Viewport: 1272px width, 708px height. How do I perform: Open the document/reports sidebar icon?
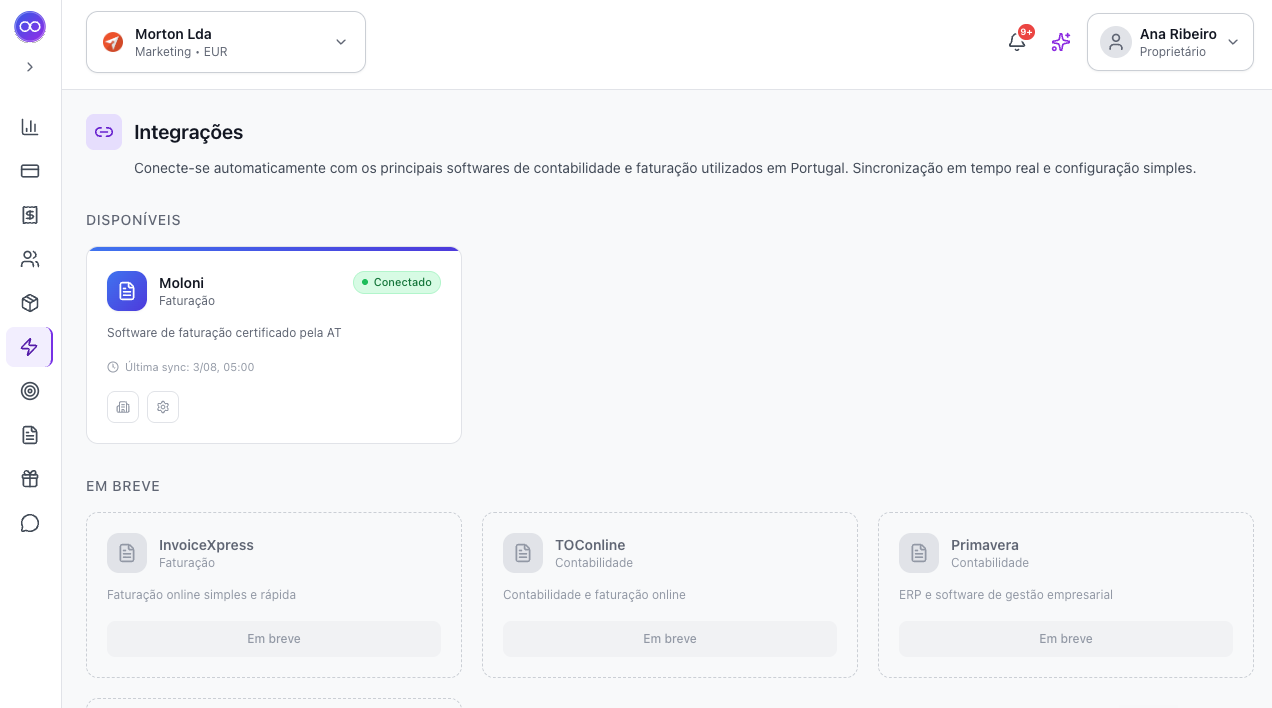(30, 435)
